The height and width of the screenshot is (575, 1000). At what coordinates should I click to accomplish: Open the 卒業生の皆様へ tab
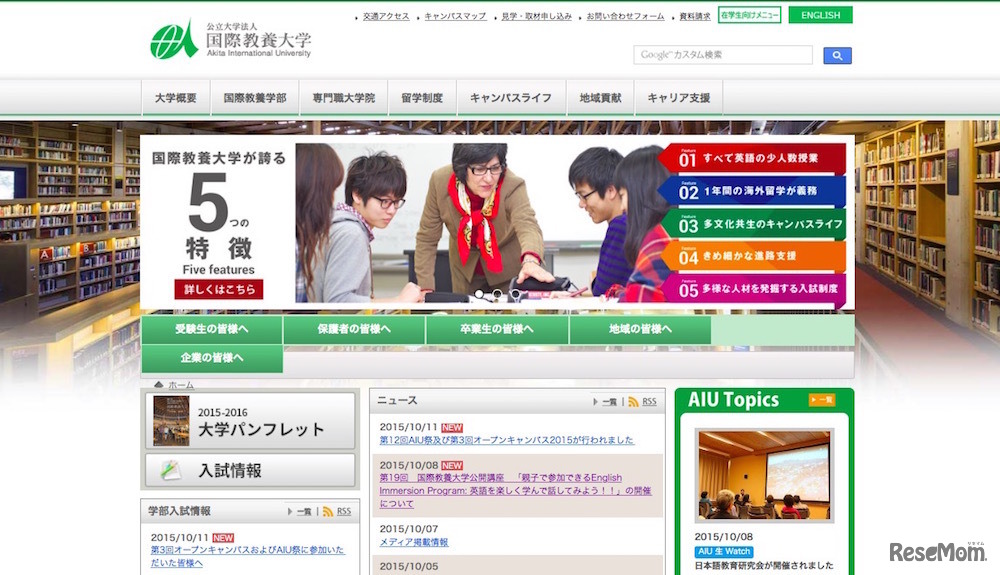497,329
